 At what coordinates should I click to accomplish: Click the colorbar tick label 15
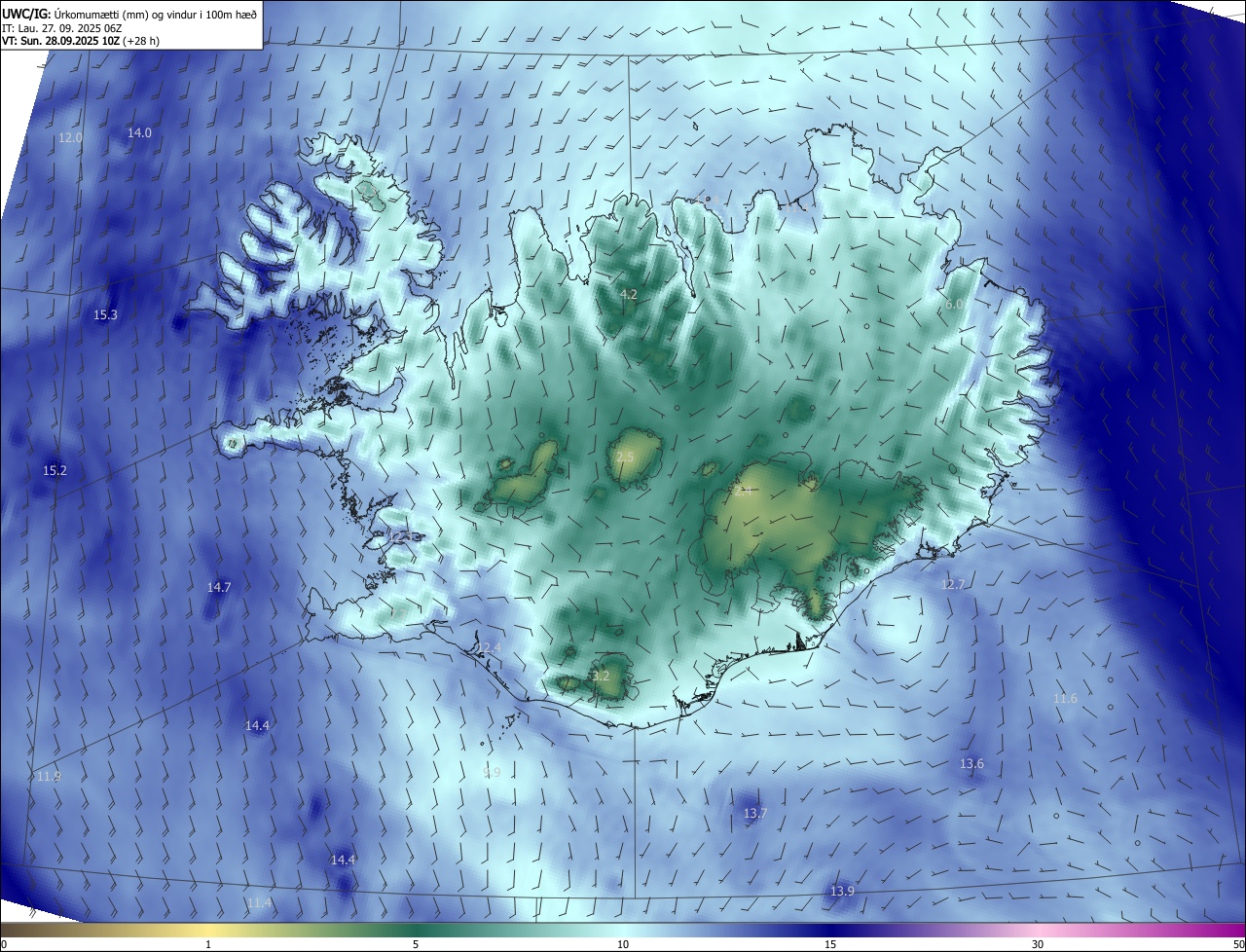(x=830, y=944)
